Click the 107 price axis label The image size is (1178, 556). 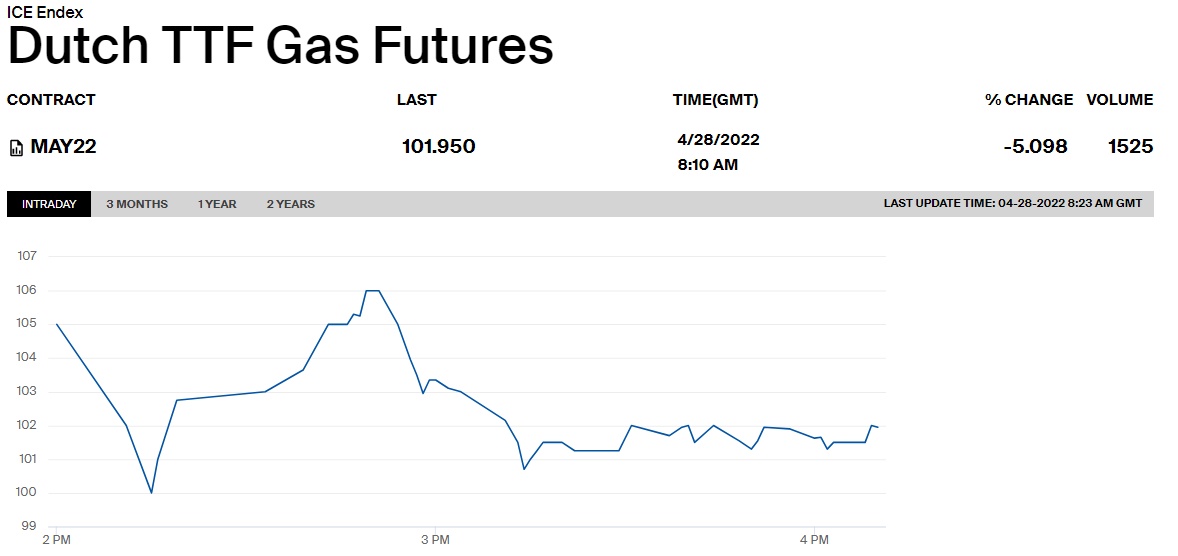pyautogui.click(x=27, y=256)
